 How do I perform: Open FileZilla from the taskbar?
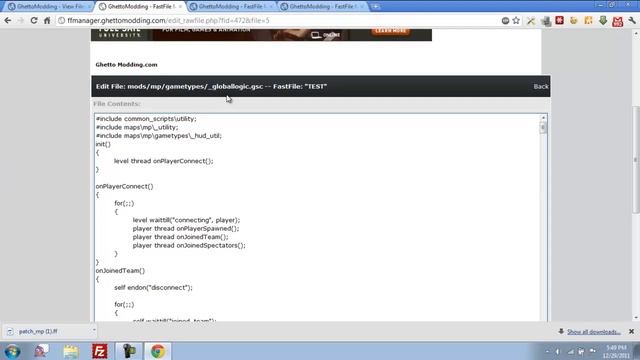100,351
